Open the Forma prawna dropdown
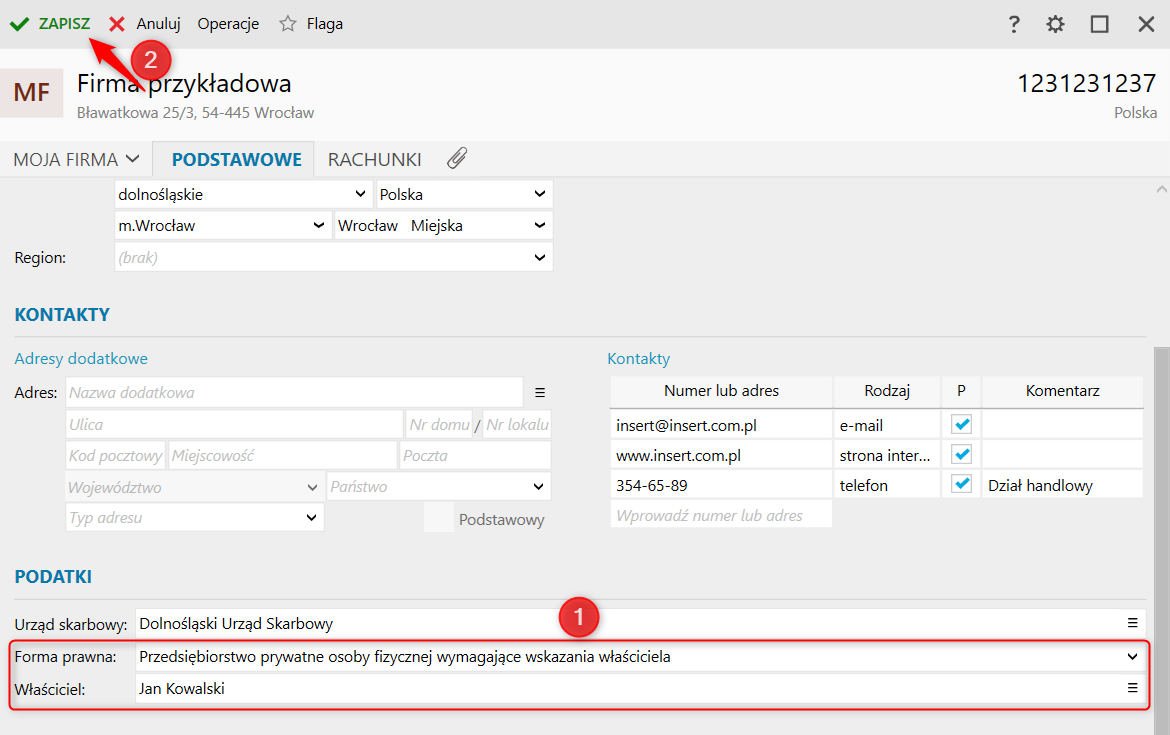The height and width of the screenshot is (735, 1170). pyautogui.click(x=640, y=657)
